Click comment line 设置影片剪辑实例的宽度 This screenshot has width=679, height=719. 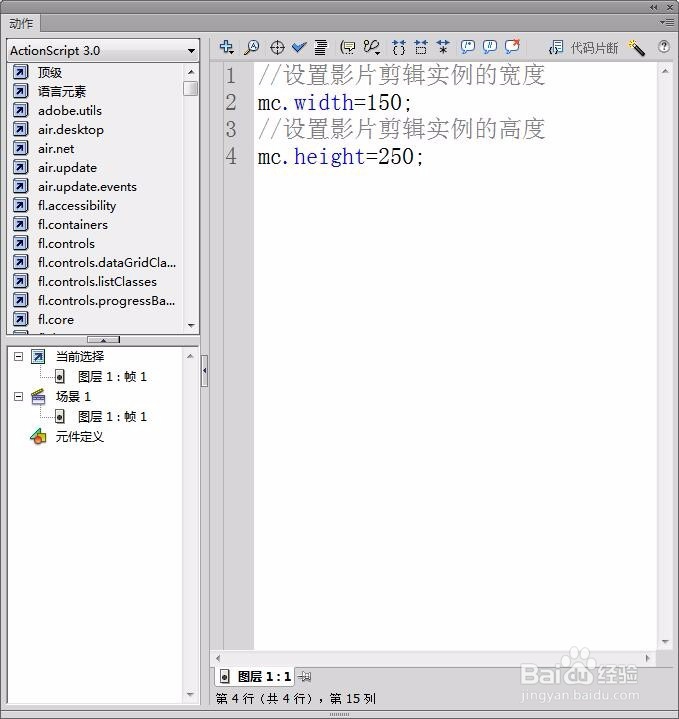click(402, 75)
